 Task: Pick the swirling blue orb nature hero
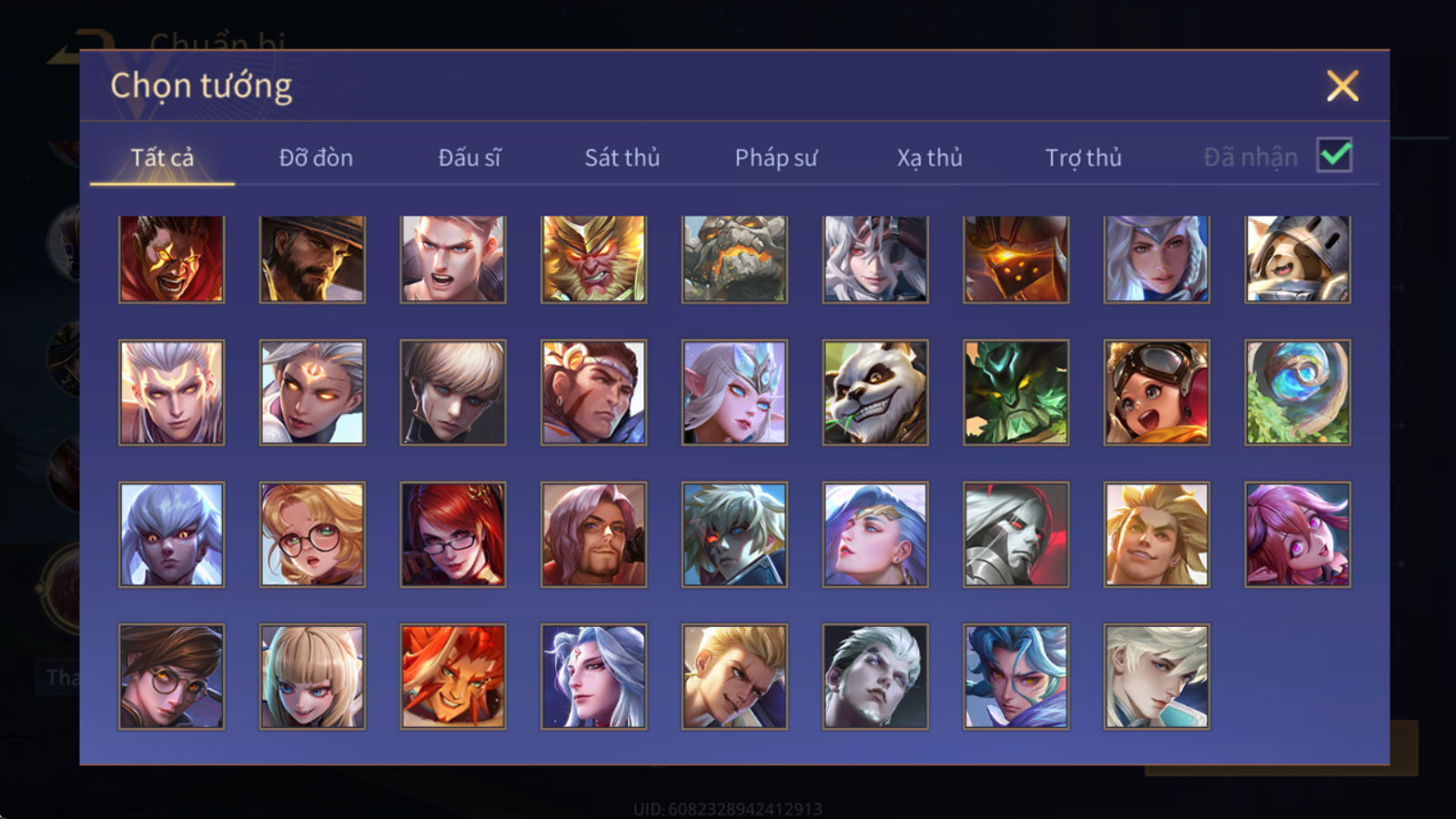(x=1298, y=392)
